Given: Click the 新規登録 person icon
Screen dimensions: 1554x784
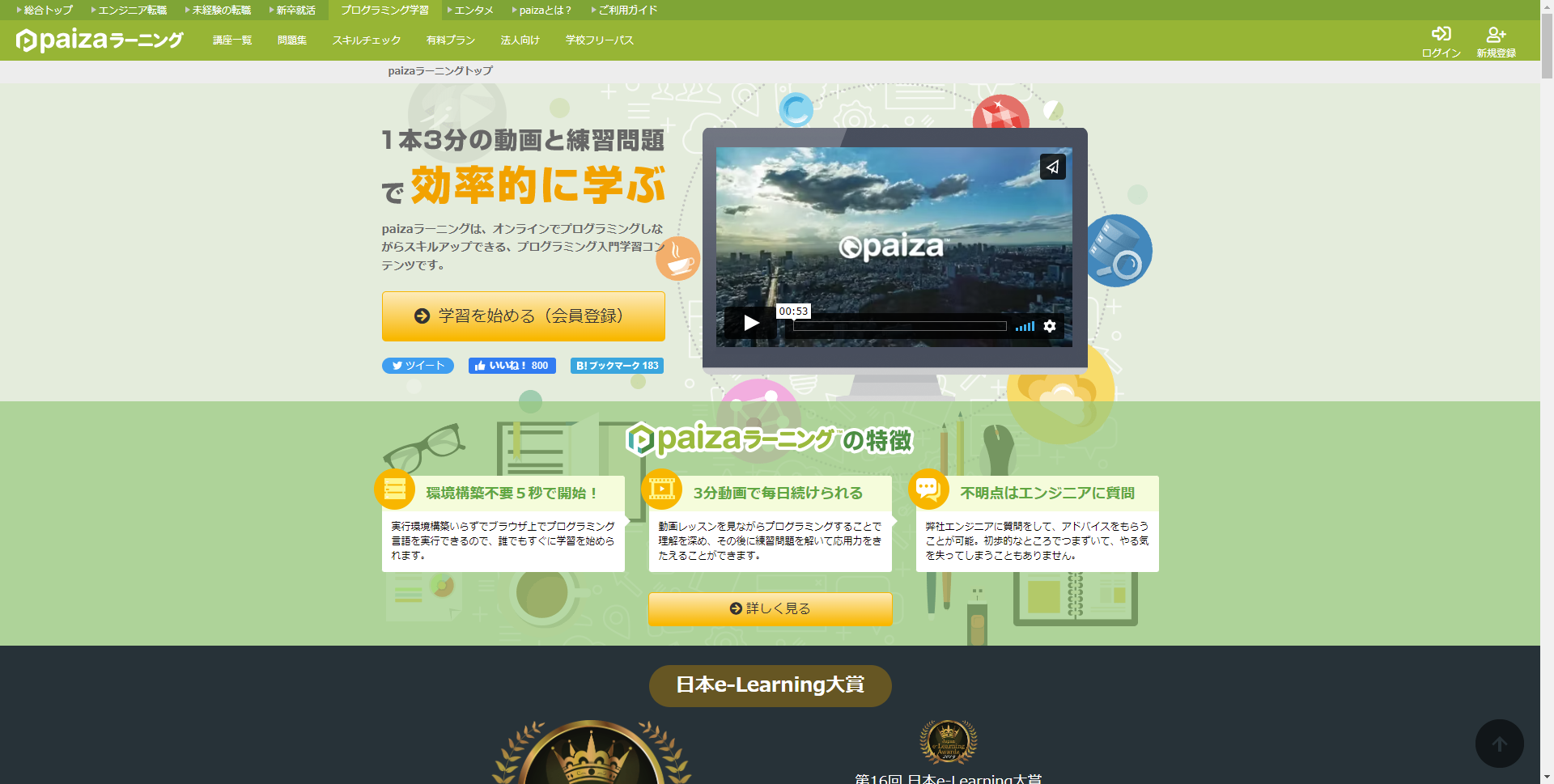Looking at the screenshot, I should pos(1494,36).
